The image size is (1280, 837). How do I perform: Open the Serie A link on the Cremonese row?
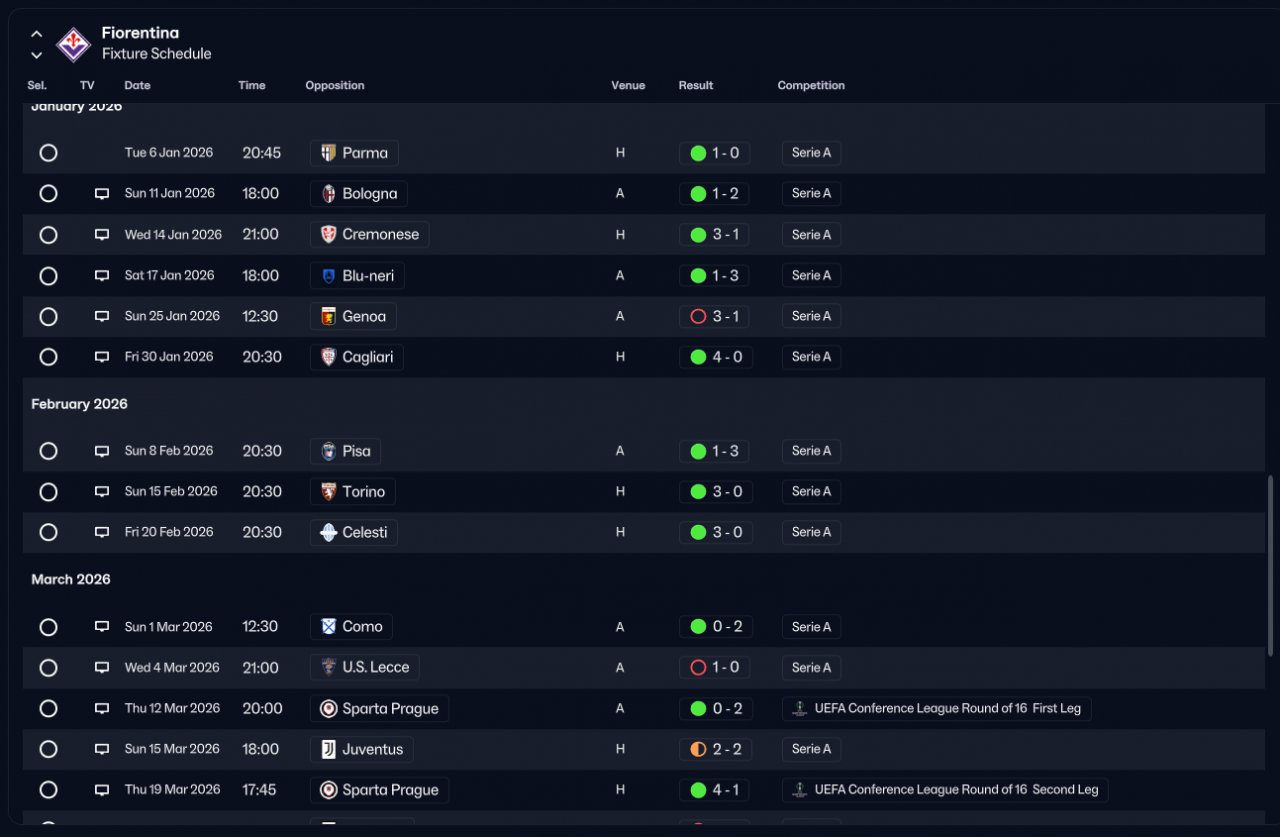811,235
